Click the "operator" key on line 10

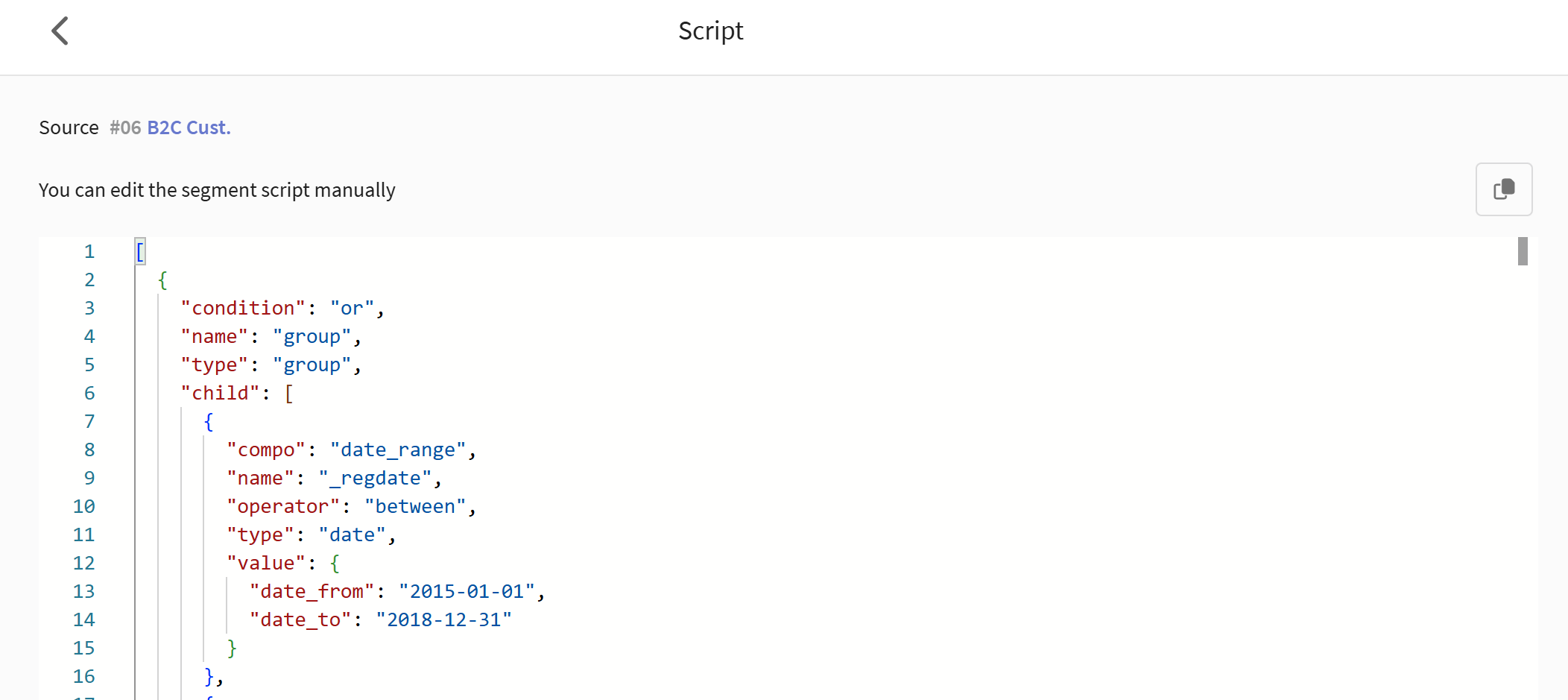click(283, 506)
